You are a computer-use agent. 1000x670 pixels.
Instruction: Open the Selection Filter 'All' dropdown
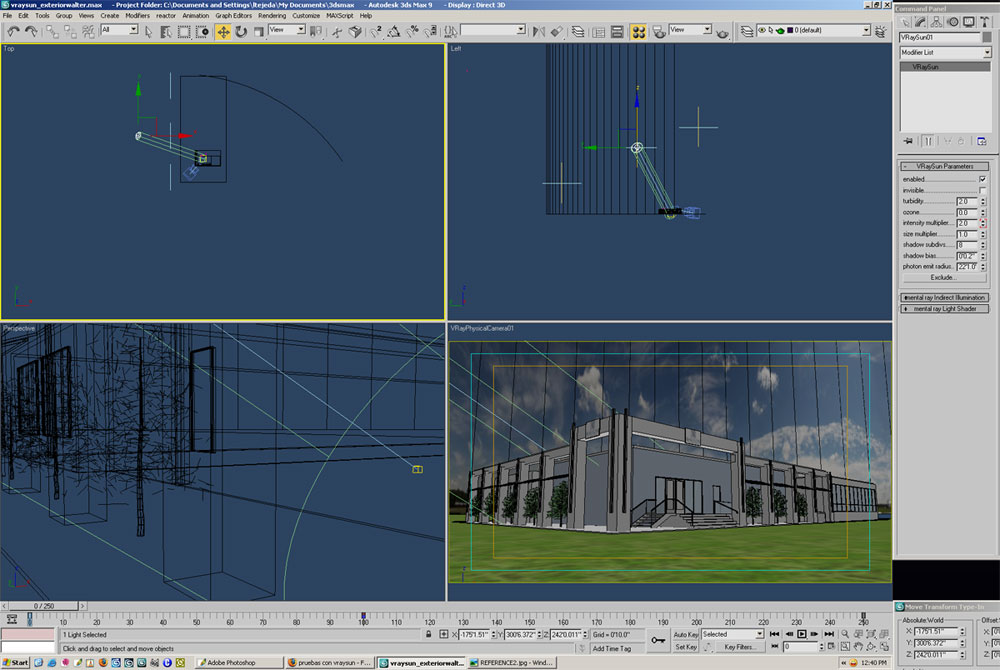point(119,29)
